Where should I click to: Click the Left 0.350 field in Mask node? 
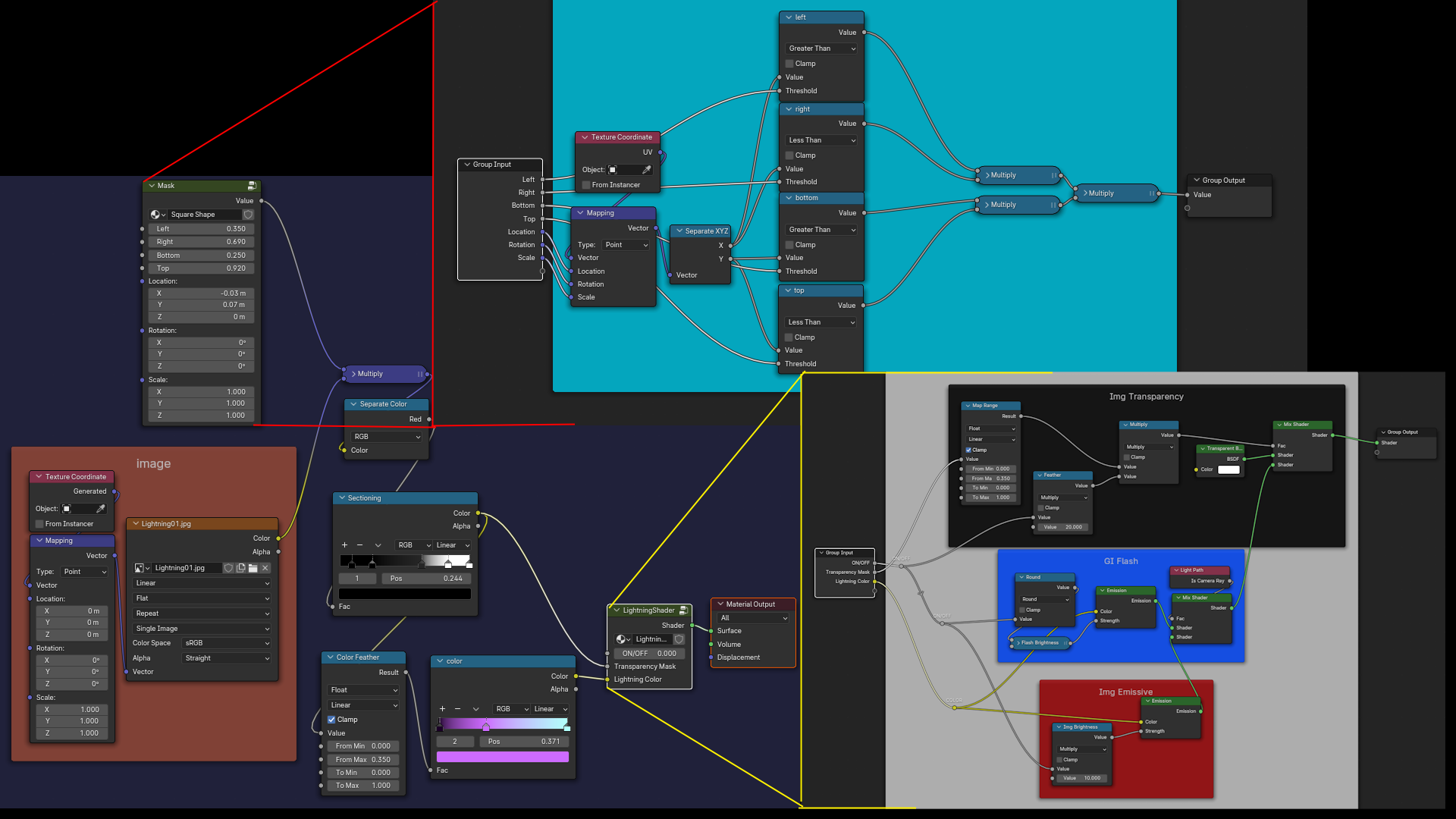(201, 229)
